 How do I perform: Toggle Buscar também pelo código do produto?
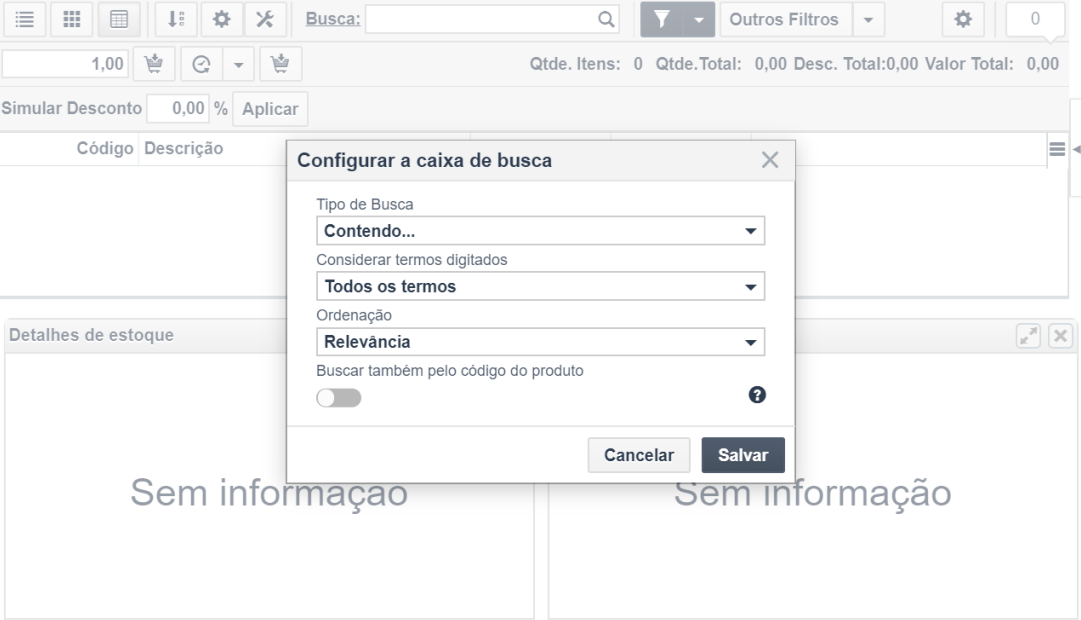click(x=339, y=398)
